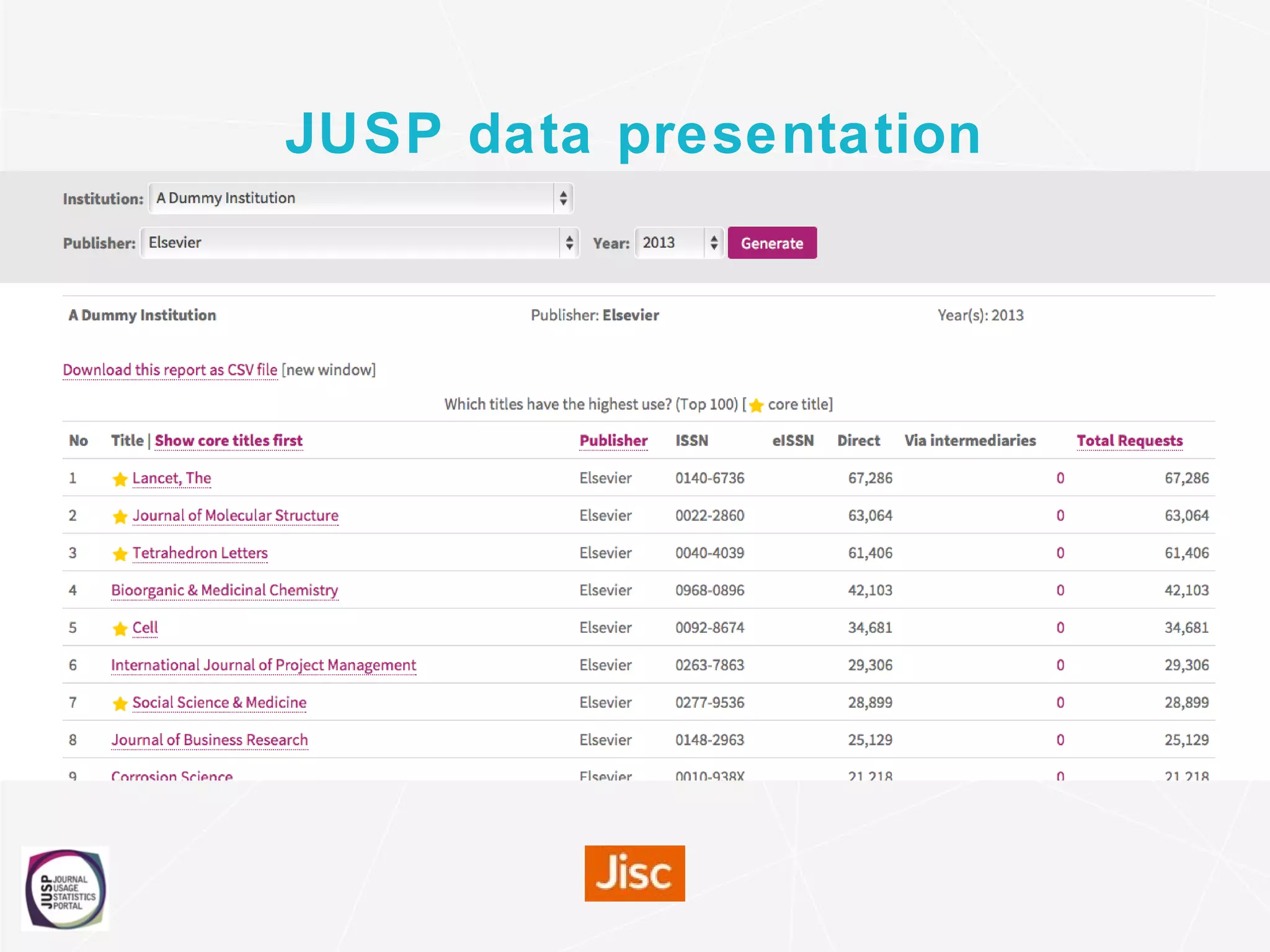Click the star beside Social Science & Medicine

point(120,703)
